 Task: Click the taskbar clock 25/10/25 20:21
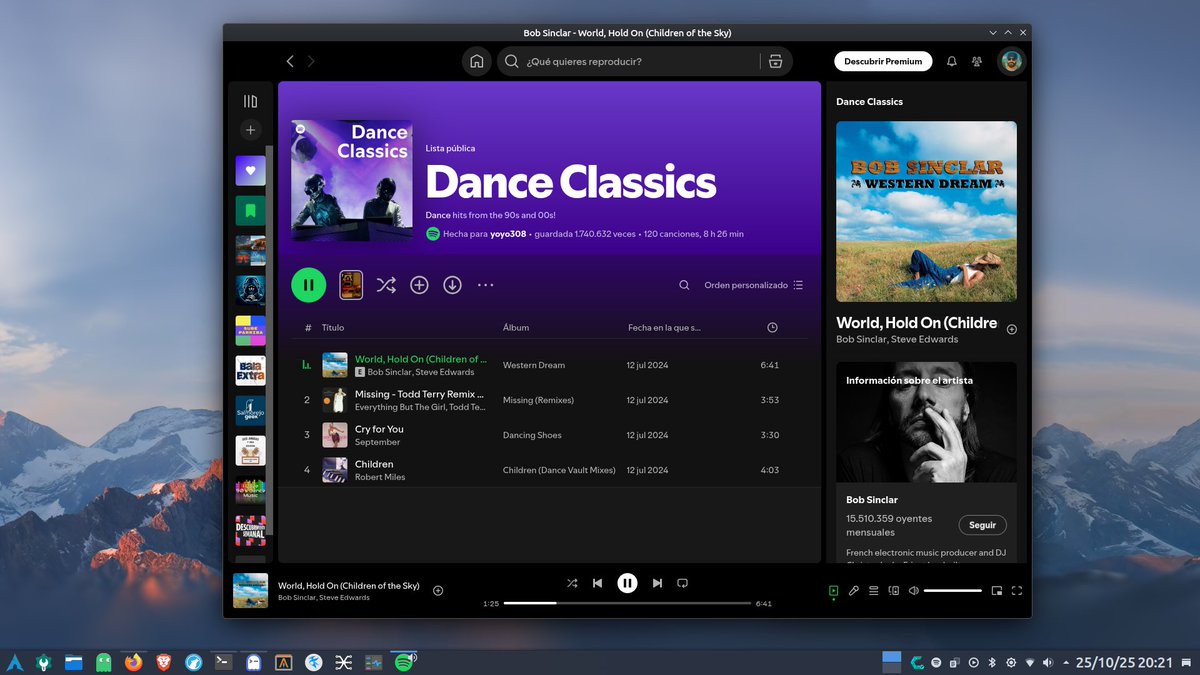(1124, 662)
